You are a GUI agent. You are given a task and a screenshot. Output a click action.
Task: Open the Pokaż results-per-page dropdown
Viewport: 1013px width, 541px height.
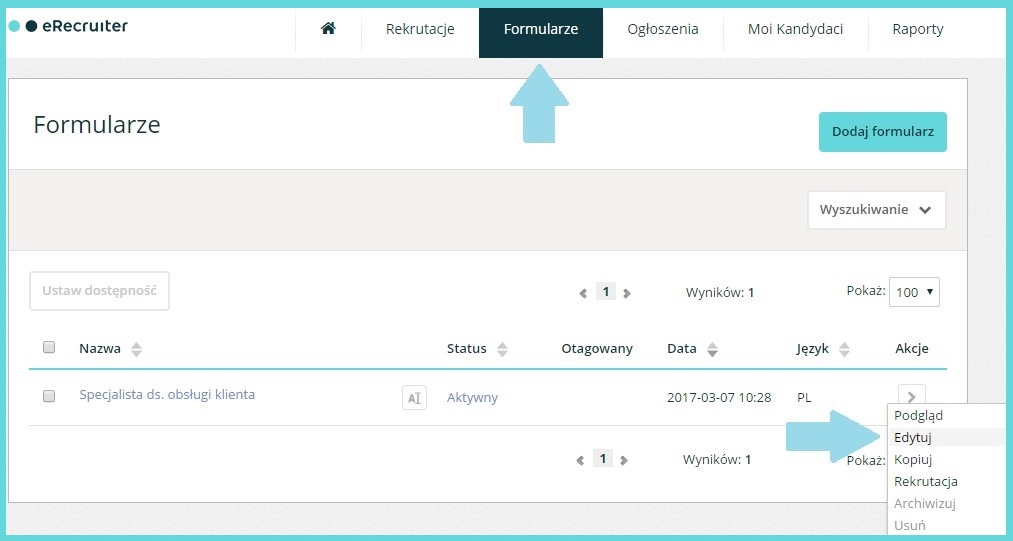914,292
